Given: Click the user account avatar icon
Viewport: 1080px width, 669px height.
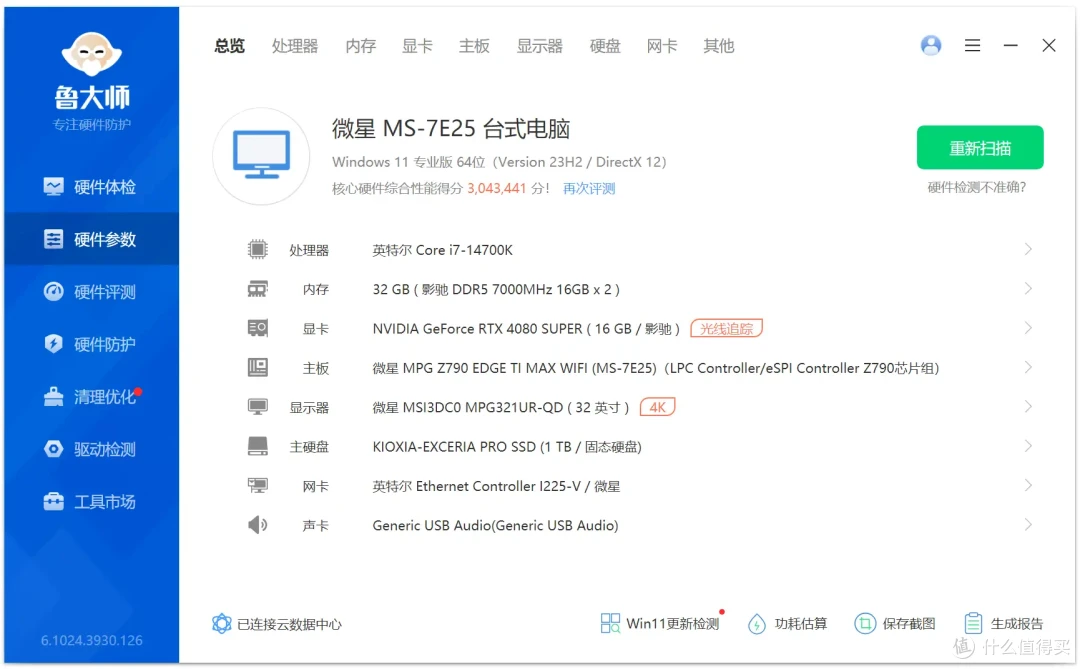Looking at the screenshot, I should pyautogui.click(x=931, y=45).
